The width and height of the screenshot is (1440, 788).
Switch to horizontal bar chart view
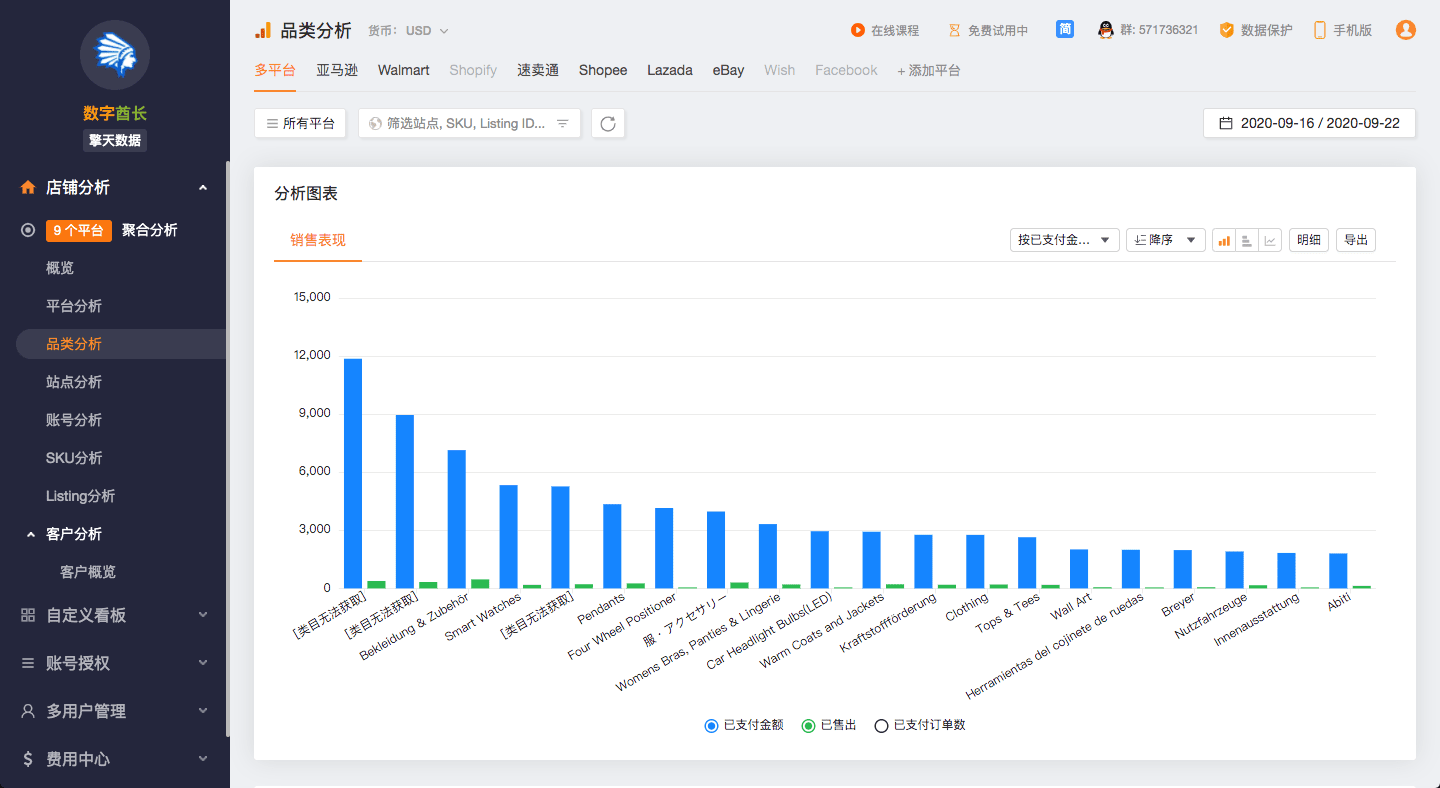pyautogui.click(x=1246, y=240)
